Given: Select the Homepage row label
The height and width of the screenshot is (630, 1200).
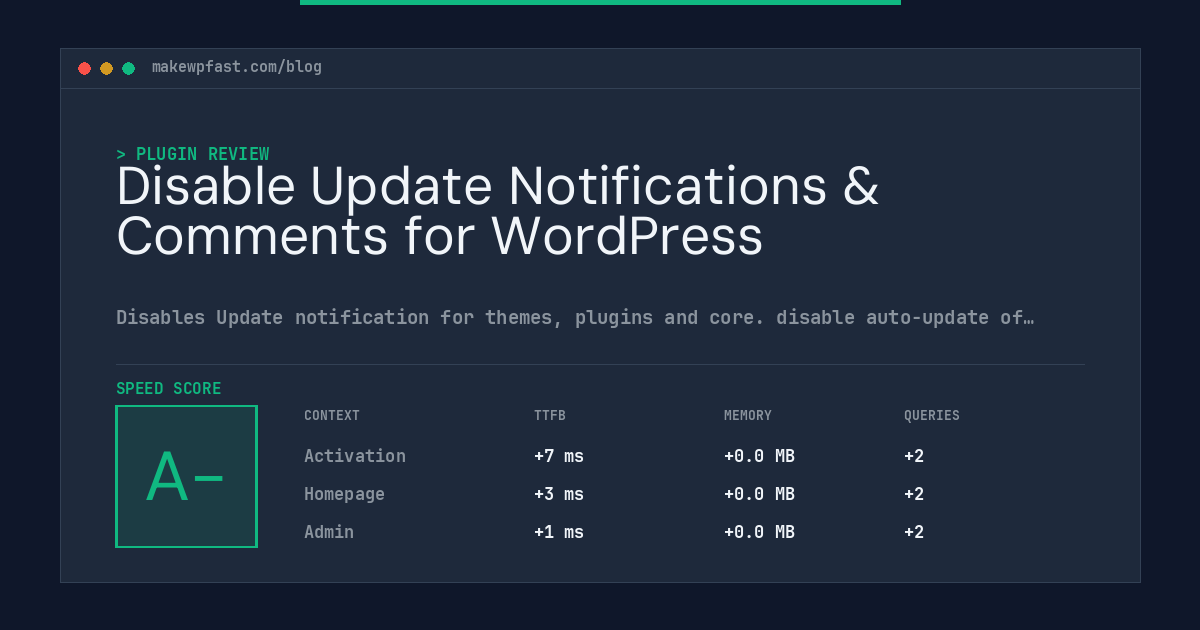Looking at the screenshot, I should tap(345, 494).
